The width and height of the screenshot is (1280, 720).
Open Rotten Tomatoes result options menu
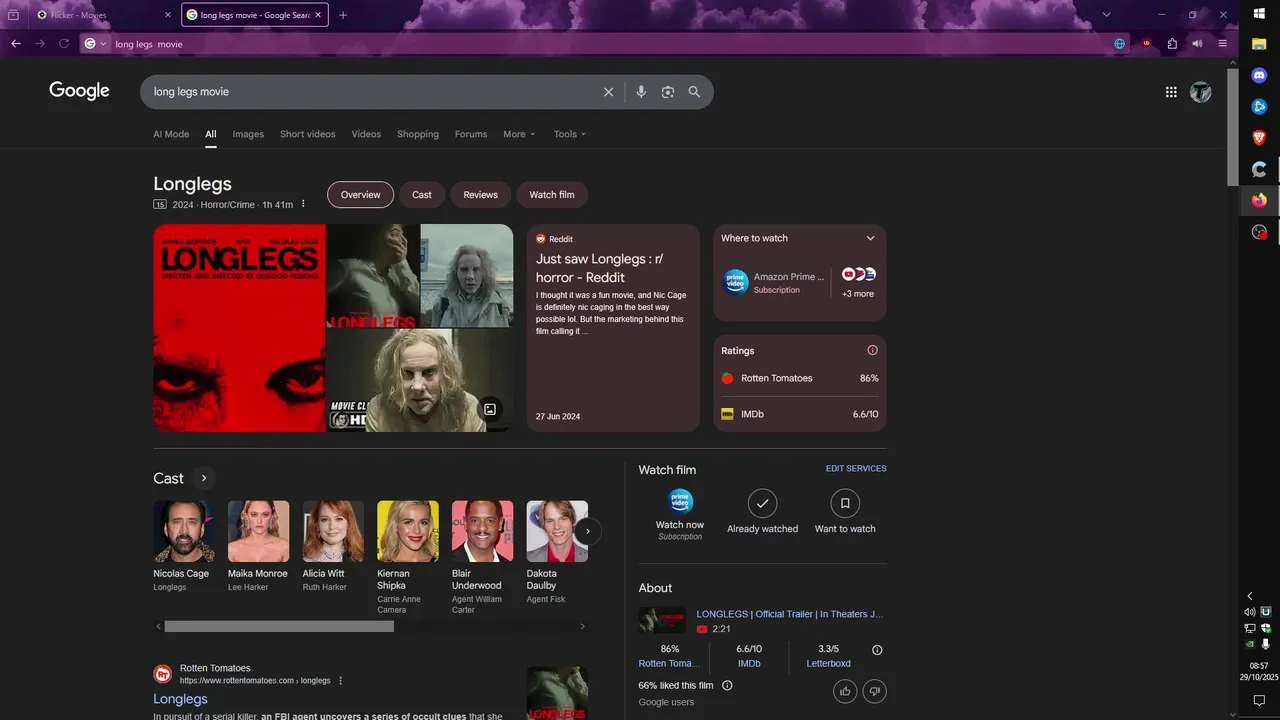(x=341, y=681)
